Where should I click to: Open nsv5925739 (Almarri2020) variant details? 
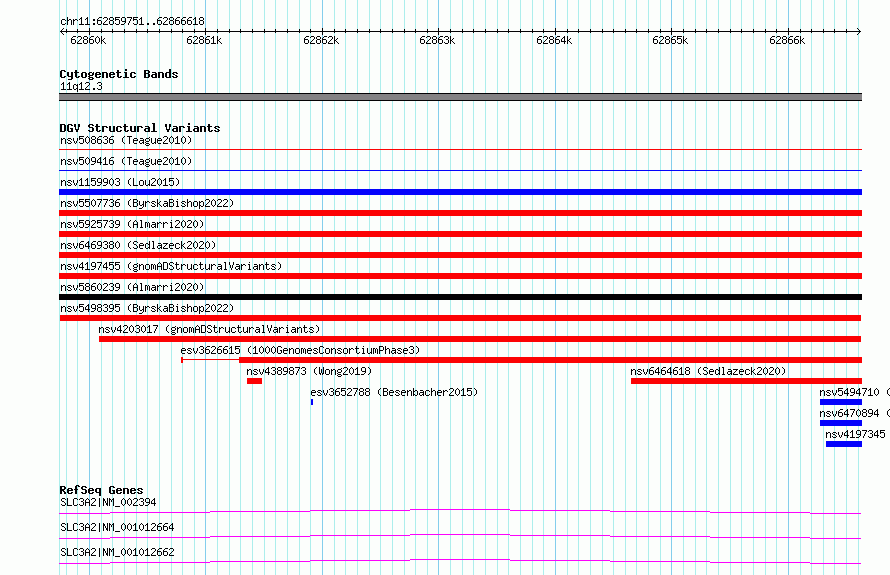pyautogui.click(x=132, y=224)
